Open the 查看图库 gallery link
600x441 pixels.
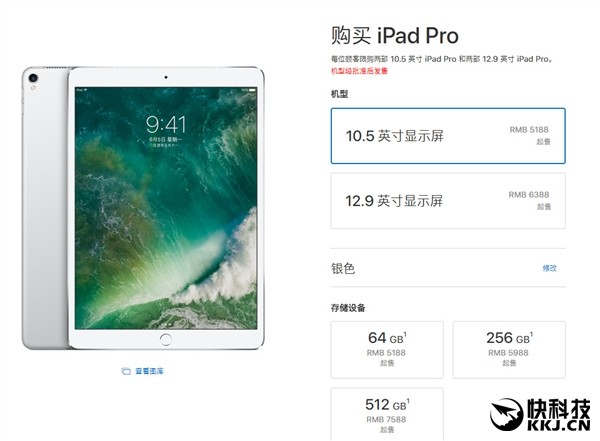click(149, 371)
